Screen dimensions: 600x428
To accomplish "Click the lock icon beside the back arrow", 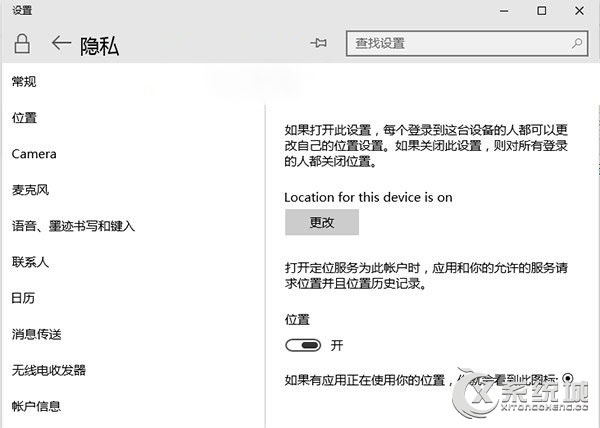I will coord(22,44).
